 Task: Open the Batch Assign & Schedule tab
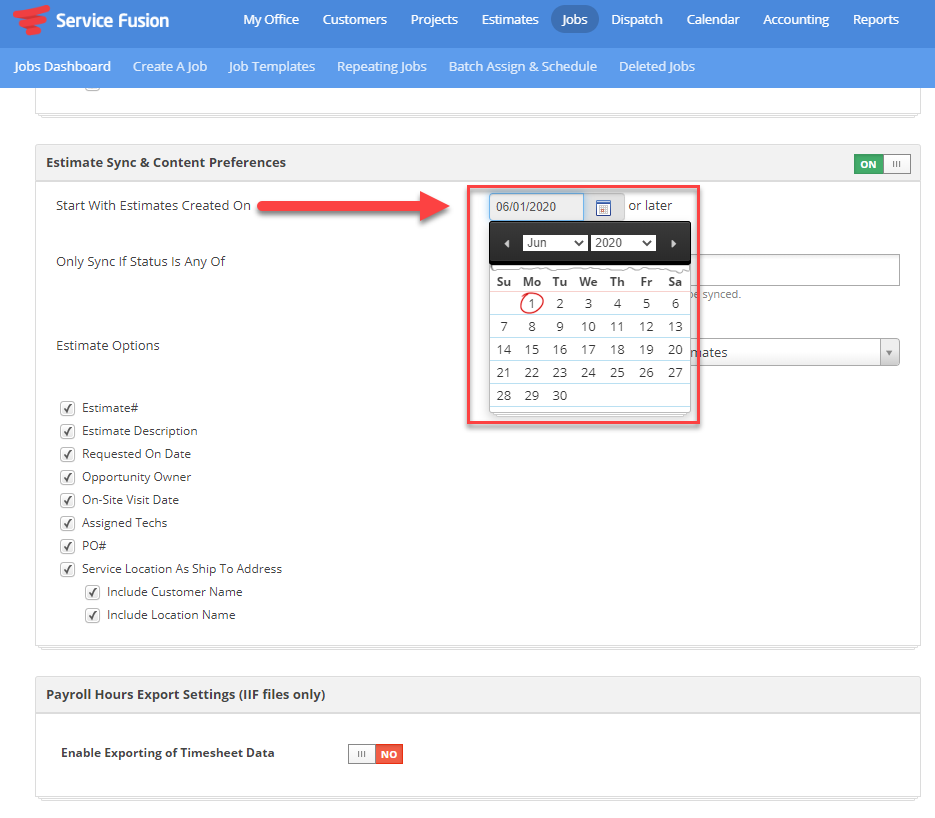coord(522,66)
